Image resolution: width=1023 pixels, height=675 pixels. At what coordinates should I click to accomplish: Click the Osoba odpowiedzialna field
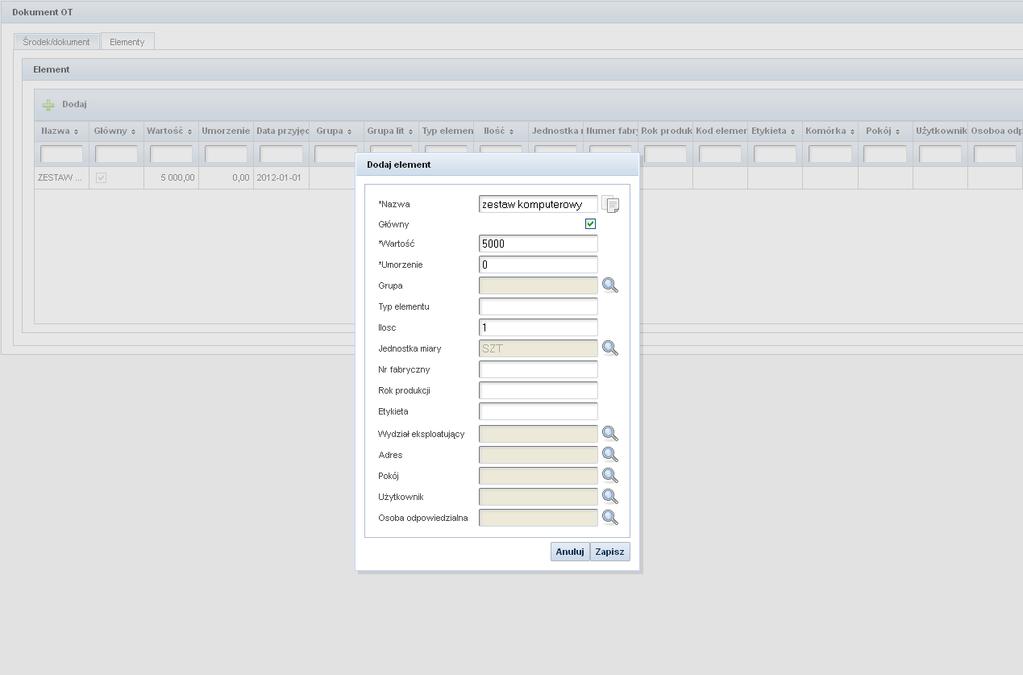pos(538,517)
